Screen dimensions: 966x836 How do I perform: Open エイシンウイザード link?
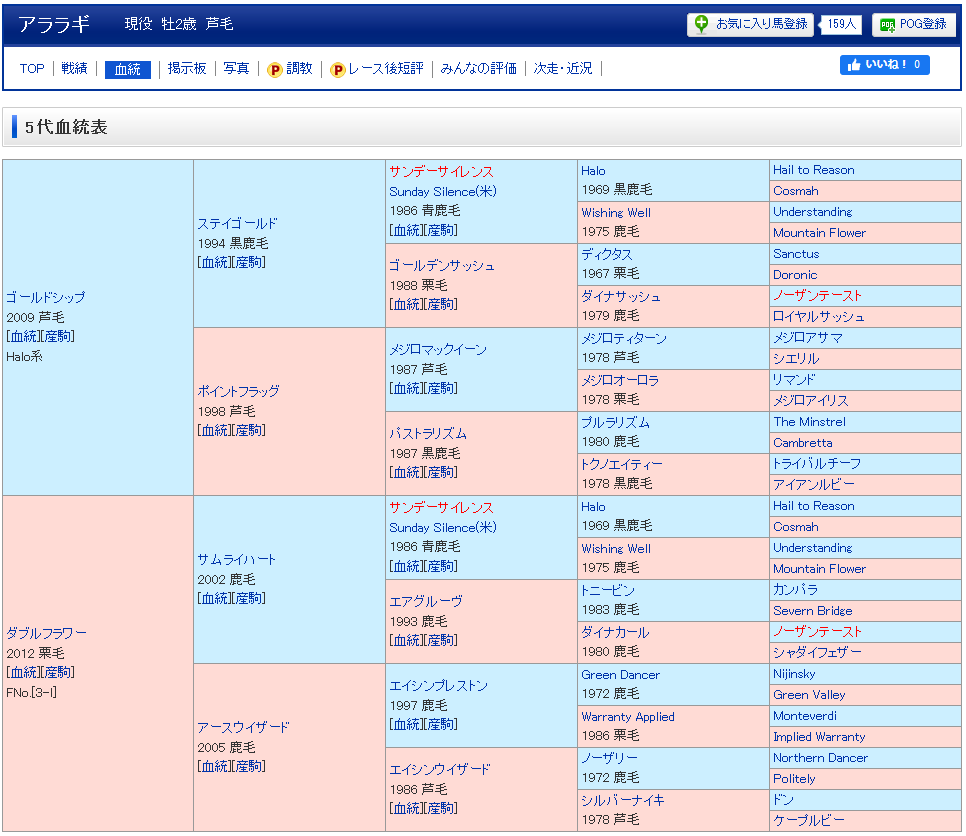coord(440,769)
